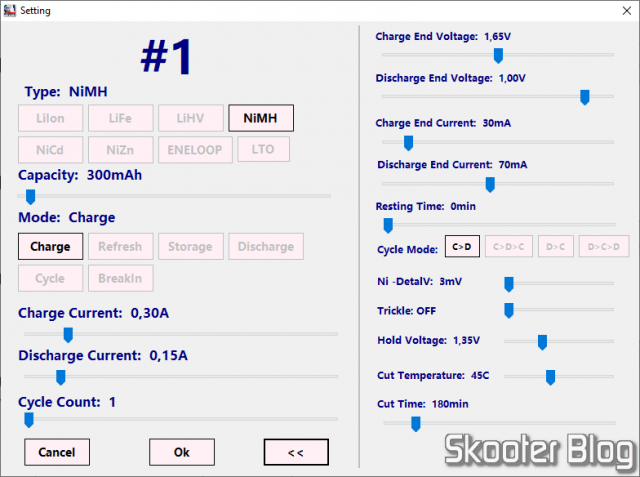The height and width of the screenshot is (477, 640).
Task: Click the 'Trickle: OFF' label
Action: (x=407, y=311)
